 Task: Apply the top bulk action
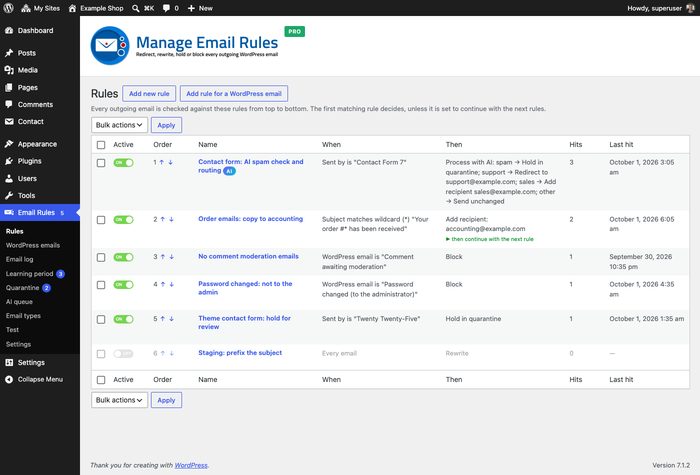point(166,125)
